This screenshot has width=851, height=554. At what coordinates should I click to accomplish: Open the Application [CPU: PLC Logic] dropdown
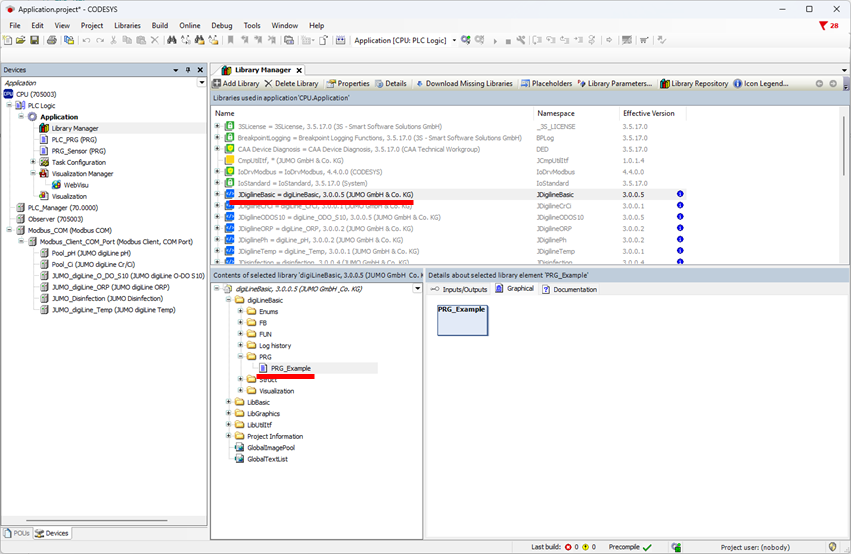pyautogui.click(x=454, y=41)
